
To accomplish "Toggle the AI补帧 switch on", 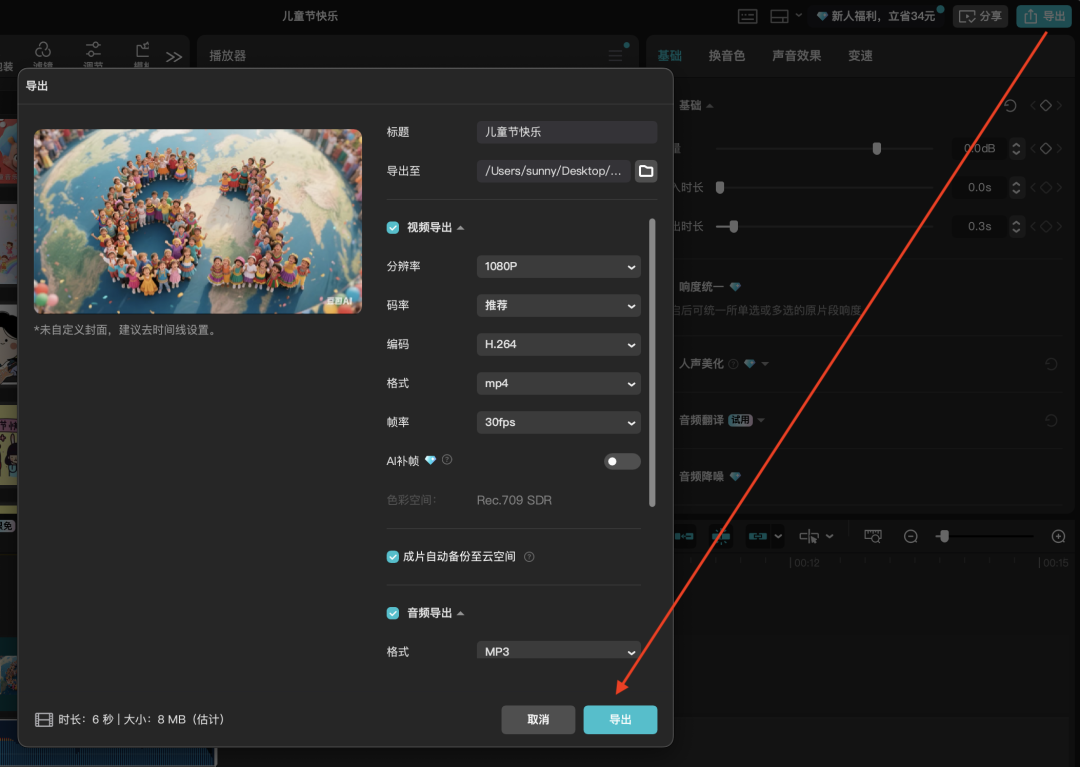I will [x=622, y=461].
